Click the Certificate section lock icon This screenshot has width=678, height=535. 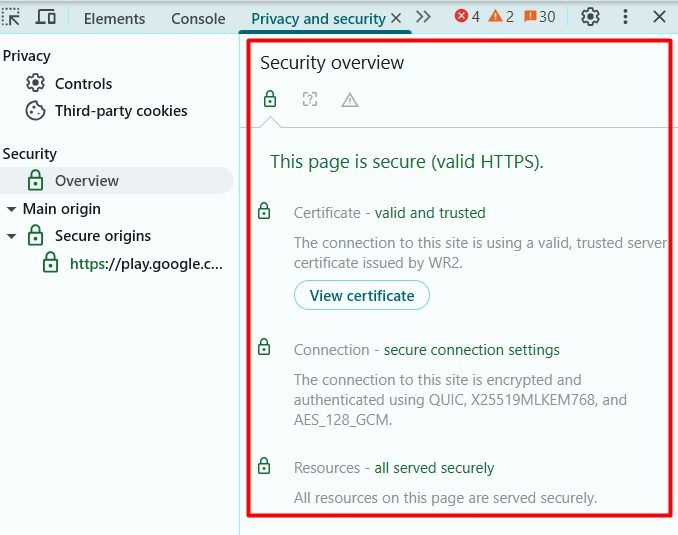pyautogui.click(x=264, y=211)
